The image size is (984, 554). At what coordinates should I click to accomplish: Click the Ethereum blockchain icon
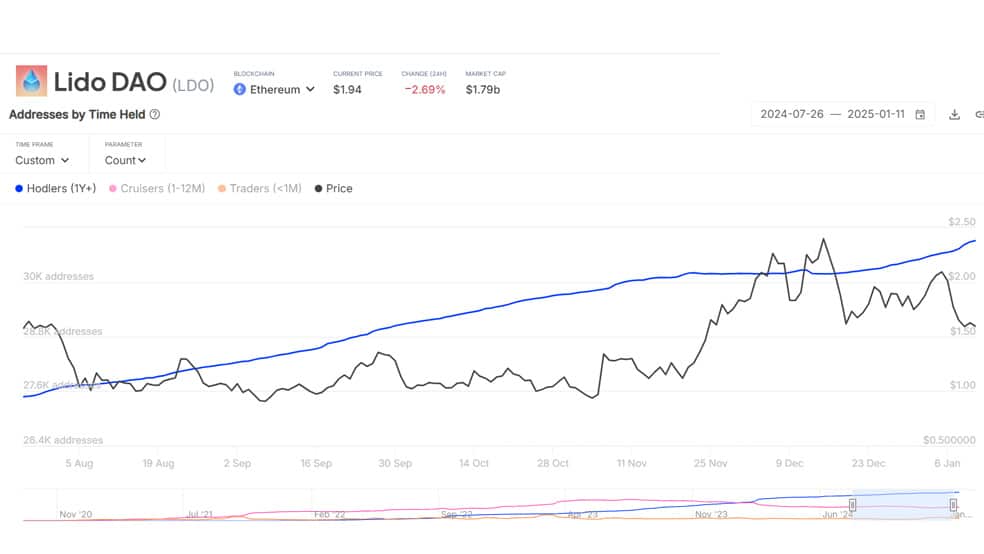click(x=240, y=90)
